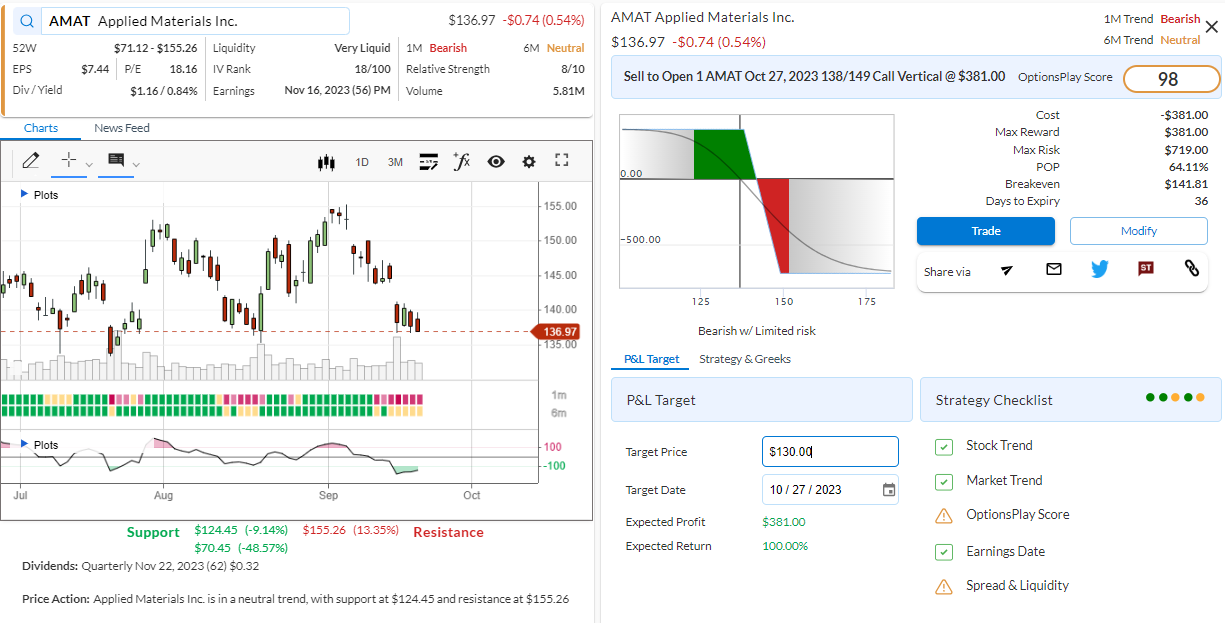Click the Volume 5.81M value
This screenshot has width=1225, height=623.
point(569,91)
